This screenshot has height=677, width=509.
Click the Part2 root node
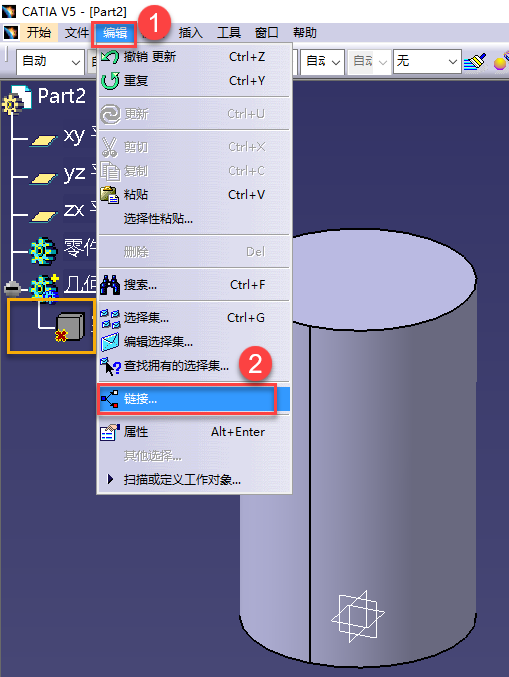(x=61, y=96)
